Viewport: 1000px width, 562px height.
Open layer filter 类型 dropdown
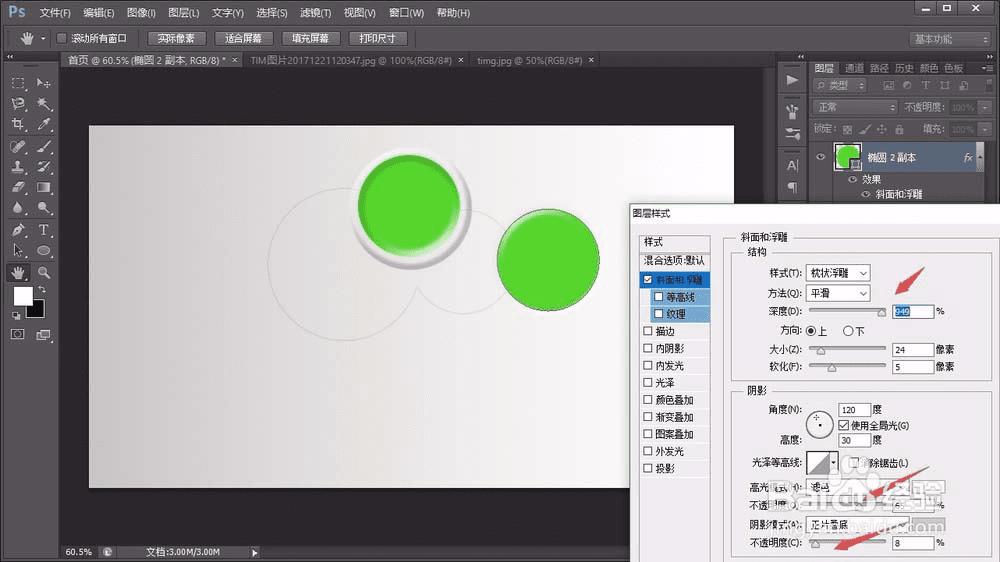[840, 85]
